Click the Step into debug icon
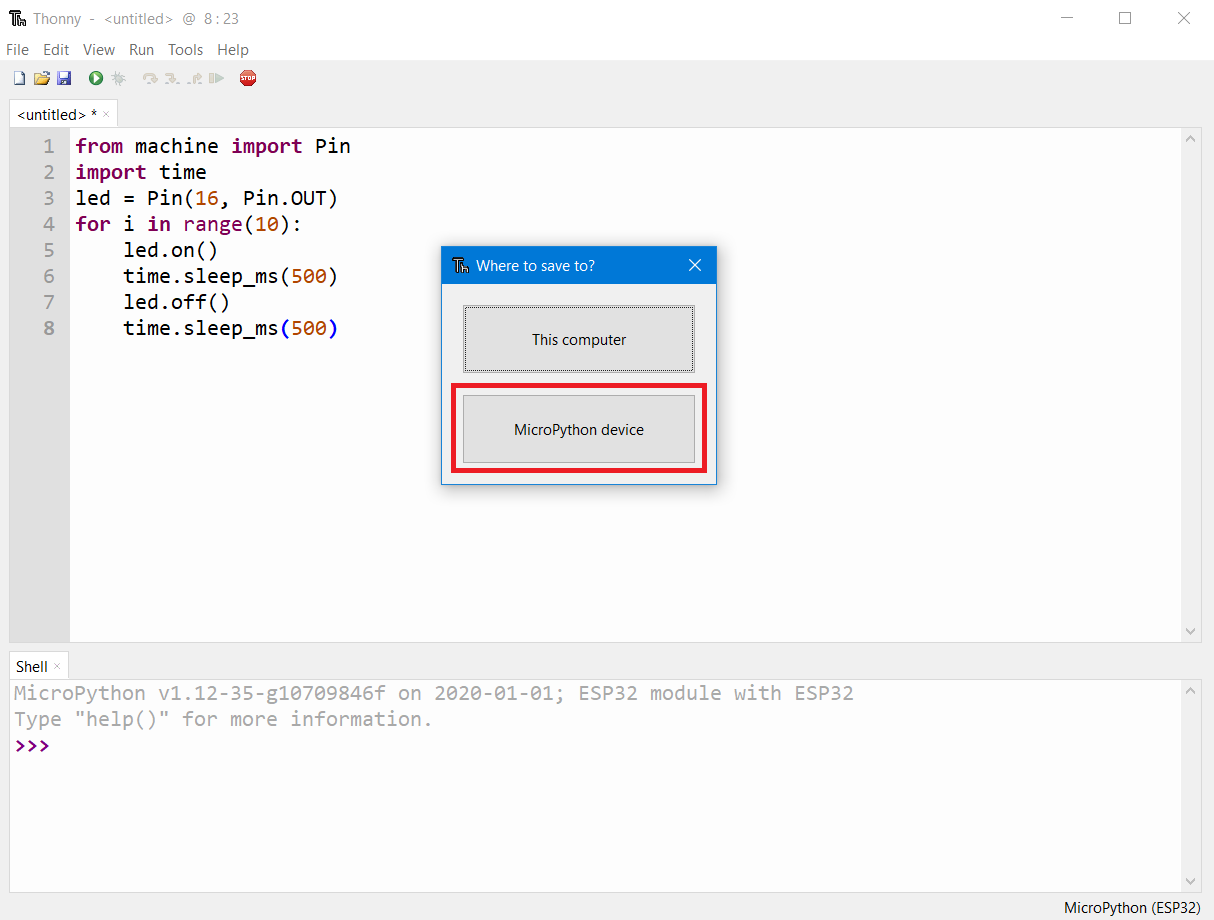Screen dimensions: 1214x920 [171, 78]
